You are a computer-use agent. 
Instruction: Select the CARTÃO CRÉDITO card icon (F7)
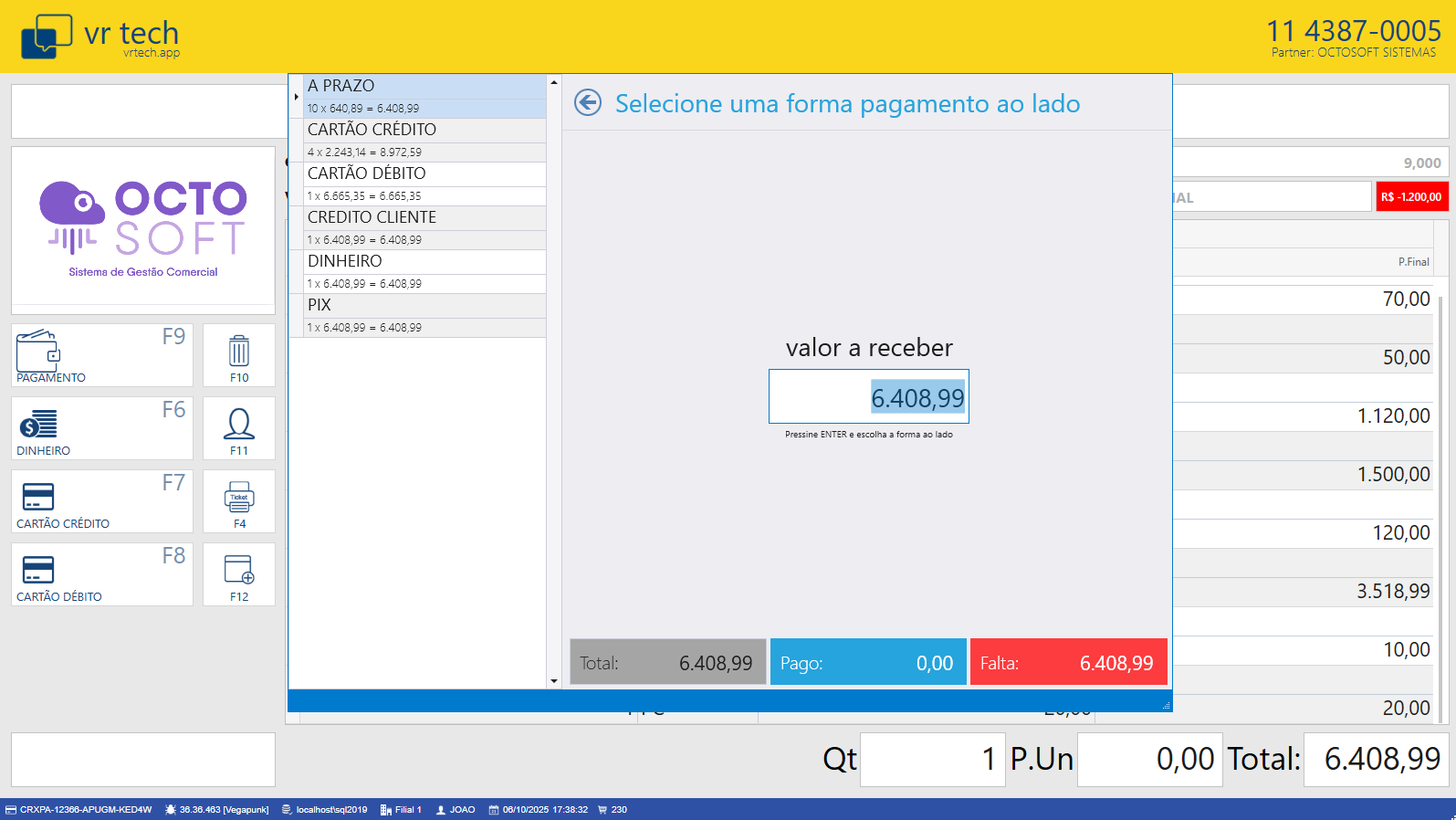(38, 497)
